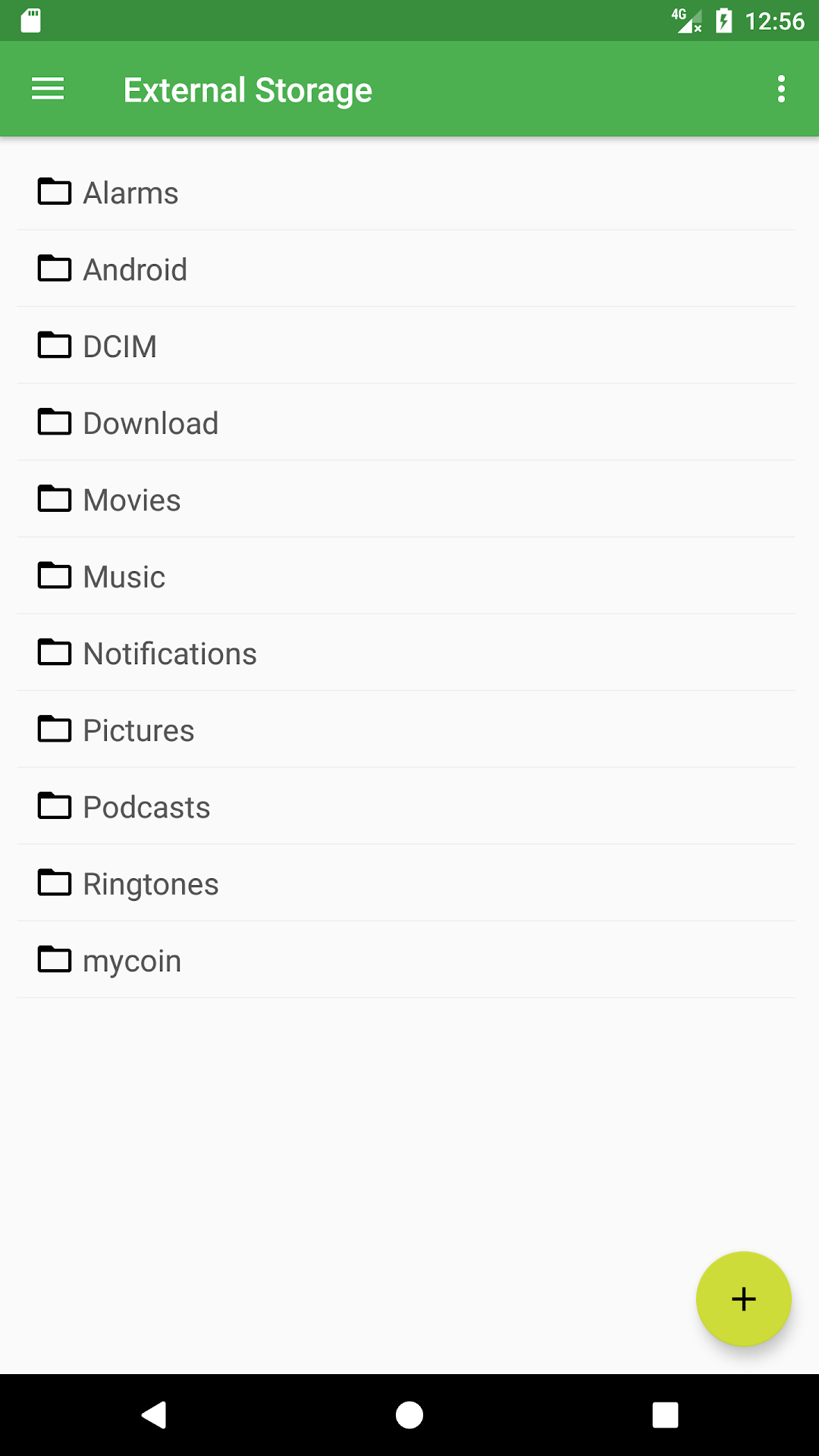Open the Ringtones folder
The width and height of the screenshot is (819, 1456).
(x=406, y=883)
